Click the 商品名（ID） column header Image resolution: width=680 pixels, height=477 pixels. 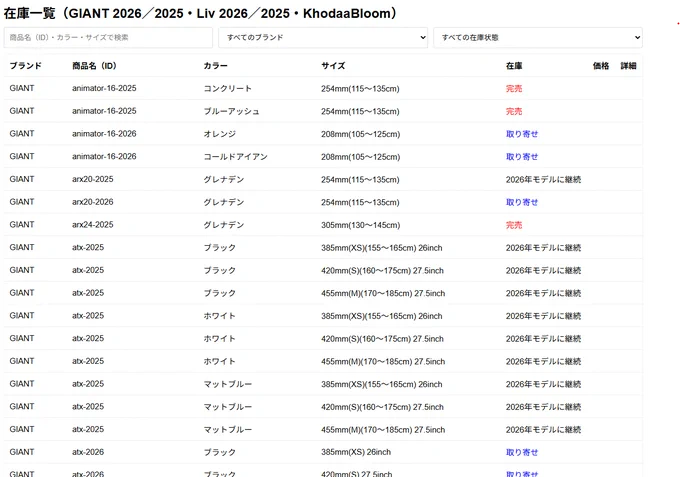click(x=94, y=66)
